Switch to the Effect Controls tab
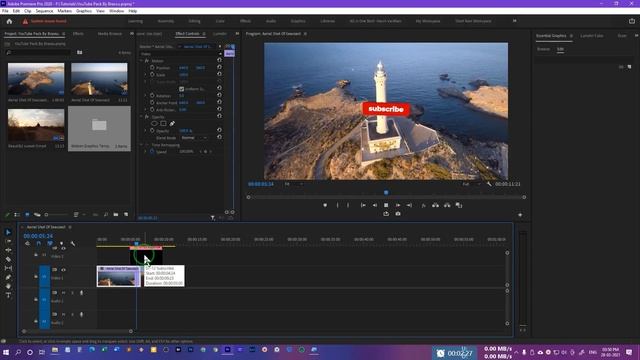This screenshot has height=360, width=640. click(x=187, y=34)
